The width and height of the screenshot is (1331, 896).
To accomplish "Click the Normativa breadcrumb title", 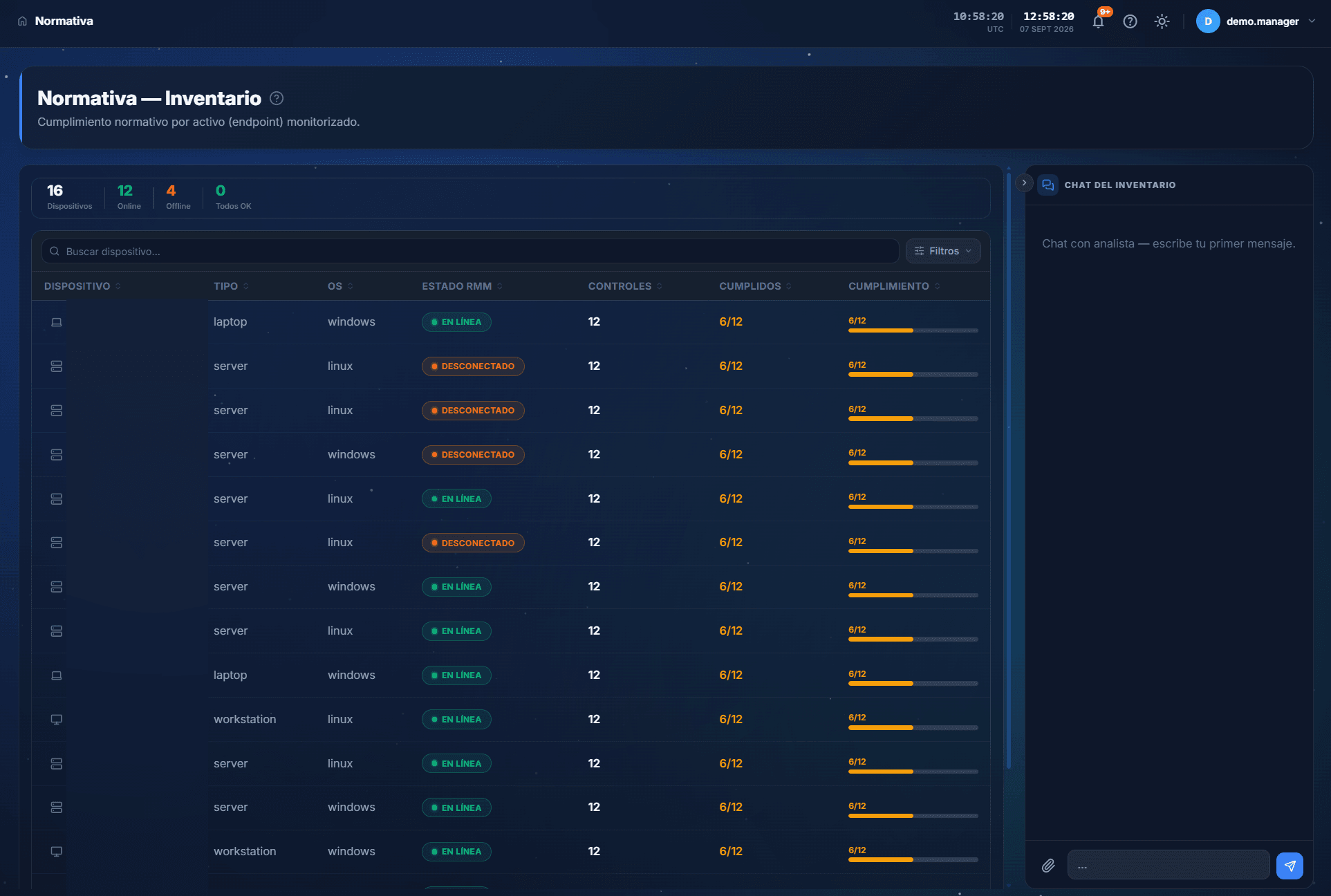I will pos(64,21).
